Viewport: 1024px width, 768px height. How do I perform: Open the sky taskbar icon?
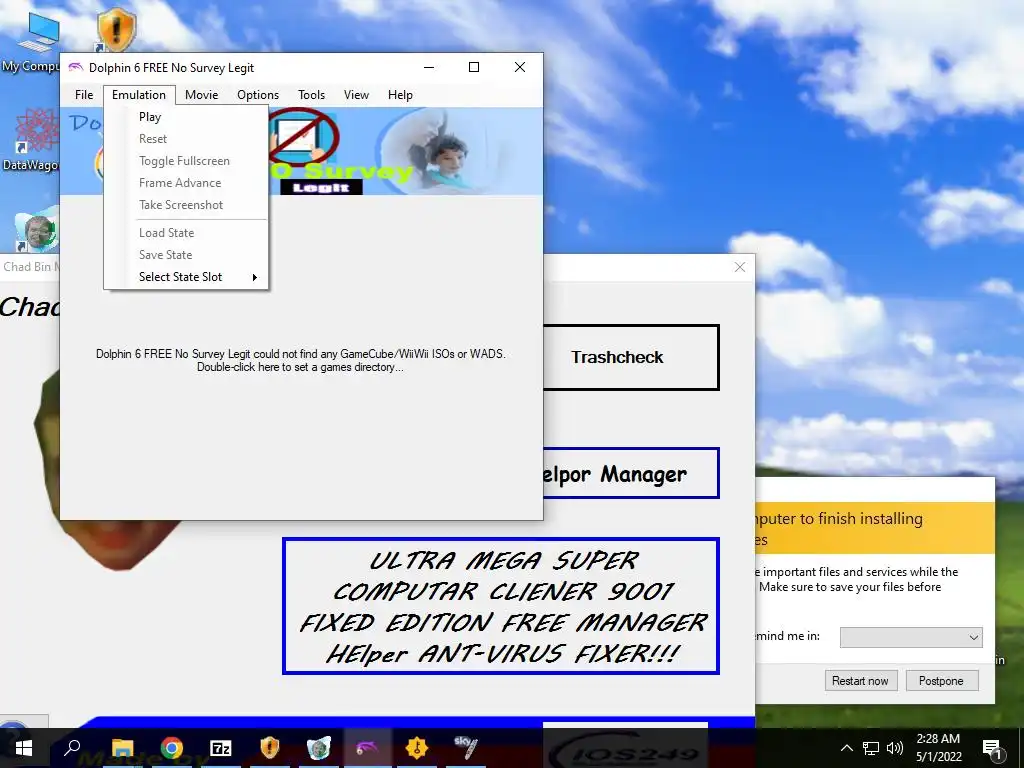tap(466, 748)
